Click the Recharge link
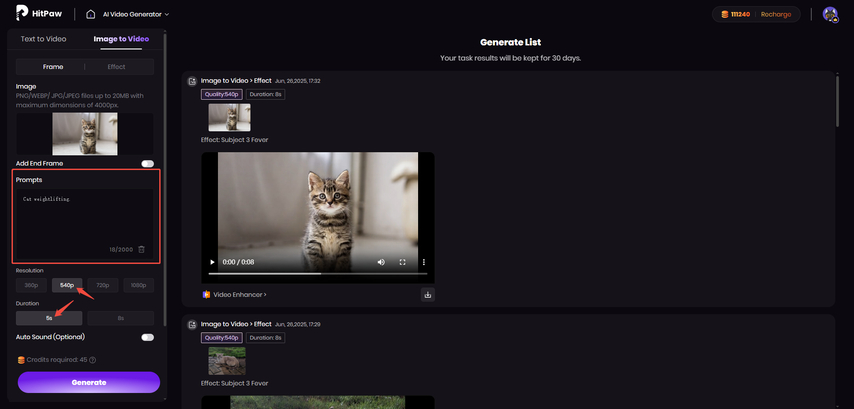This screenshot has height=409, width=854. 776,15
